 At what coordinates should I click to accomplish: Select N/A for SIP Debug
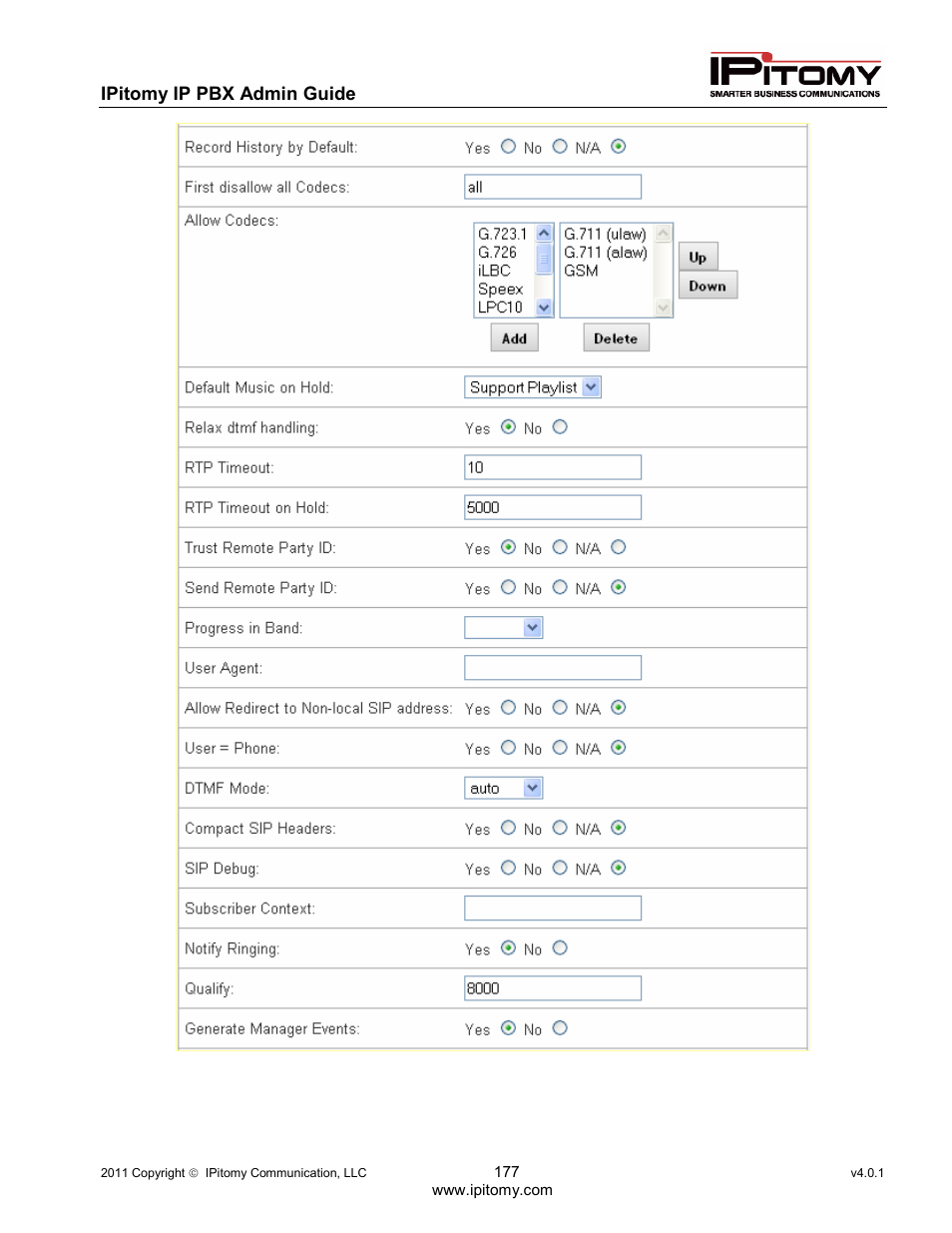pos(619,868)
